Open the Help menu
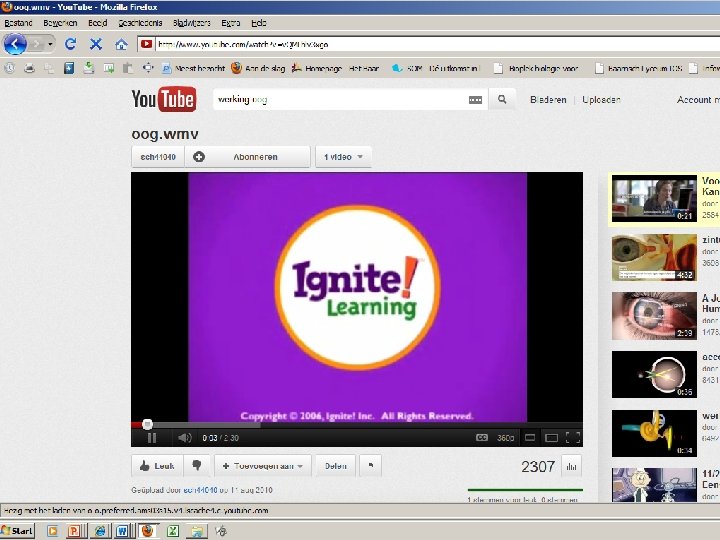720x540 pixels. click(x=259, y=23)
